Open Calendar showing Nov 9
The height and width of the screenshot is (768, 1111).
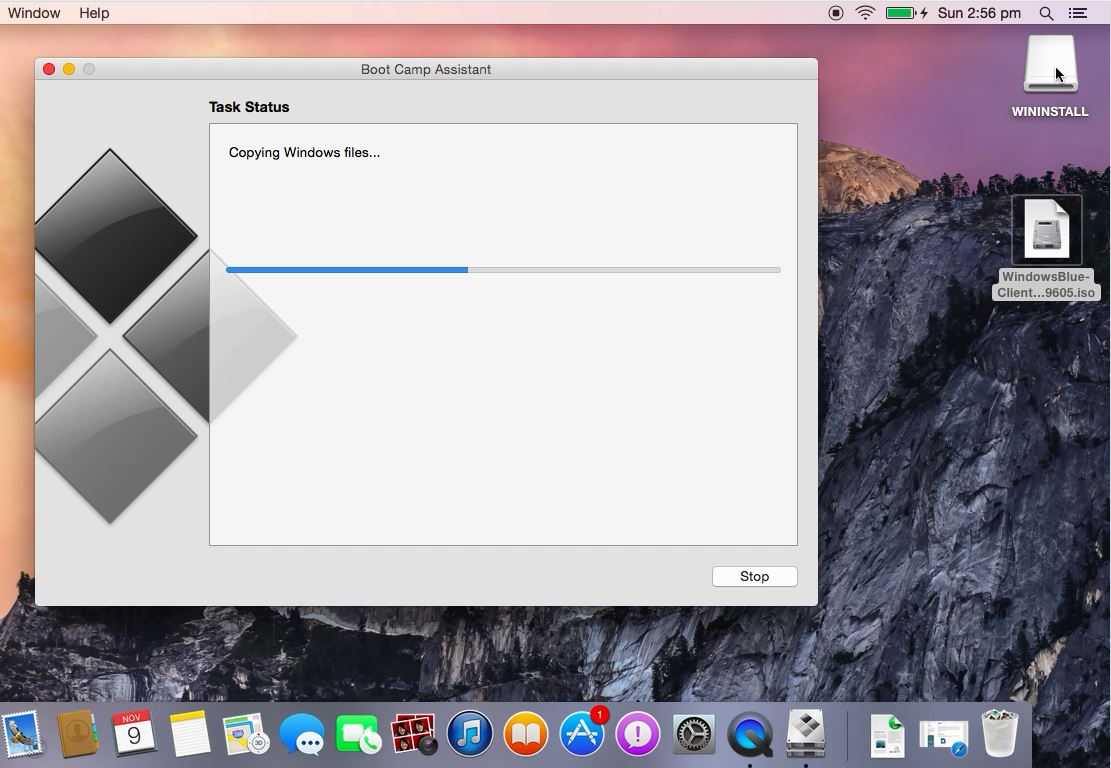[133, 733]
